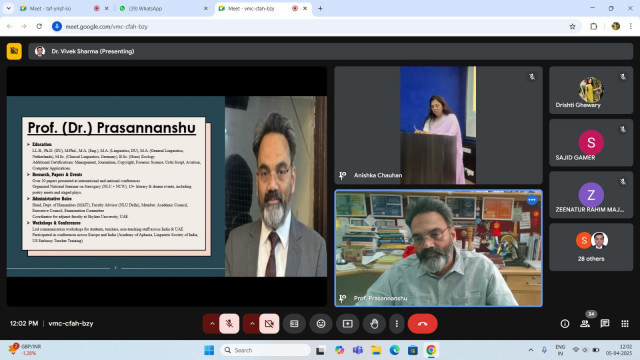
Task: Open Chrome extensions puzzle icon
Action: (x=593, y=27)
